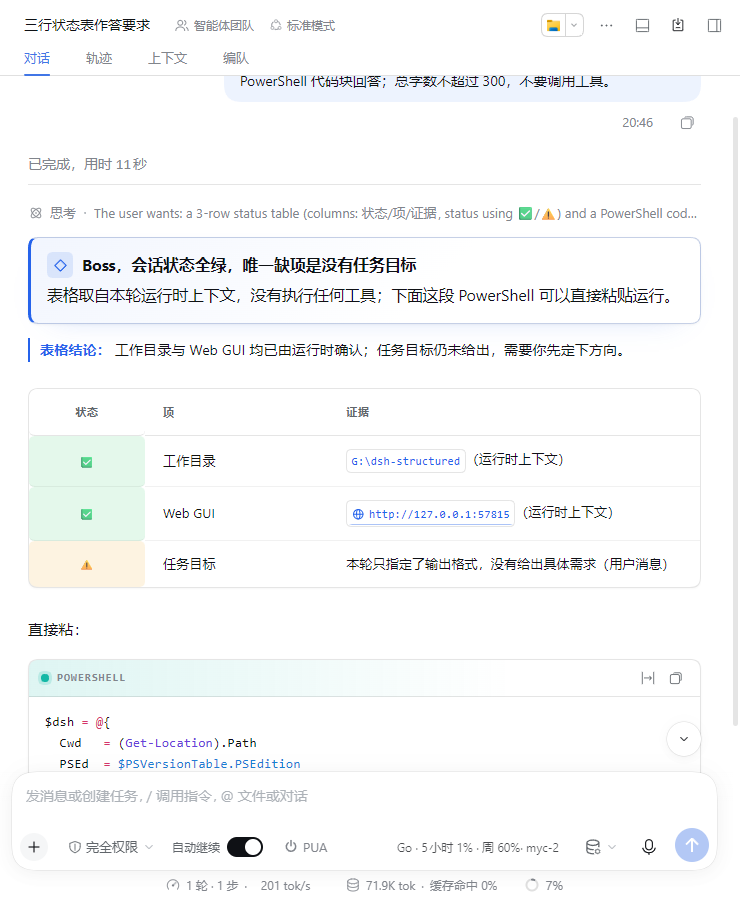Toggle word wrap in PowerShell code block
The height and width of the screenshot is (900, 740).
click(x=648, y=678)
